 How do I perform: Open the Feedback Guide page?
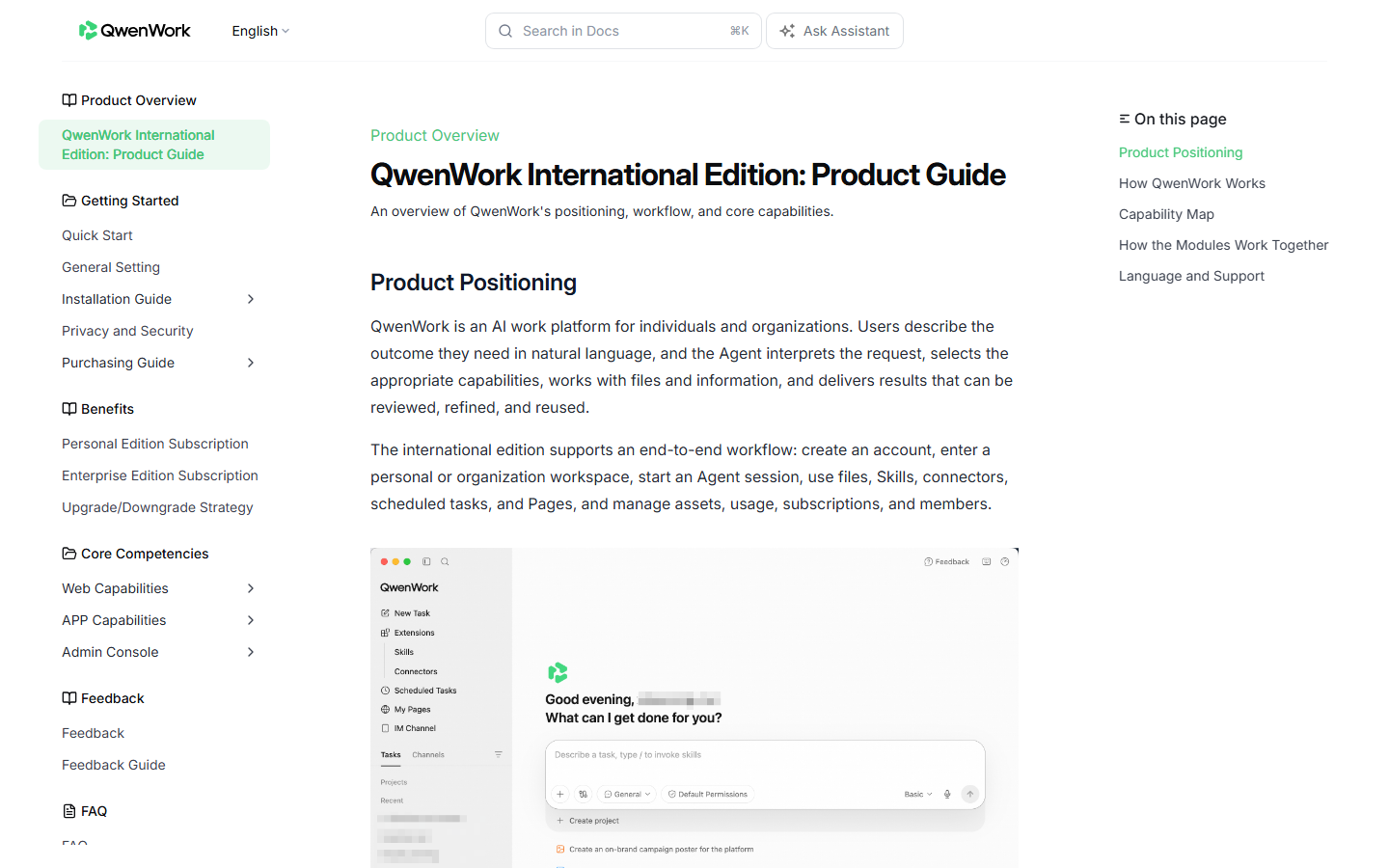pyautogui.click(x=114, y=765)
